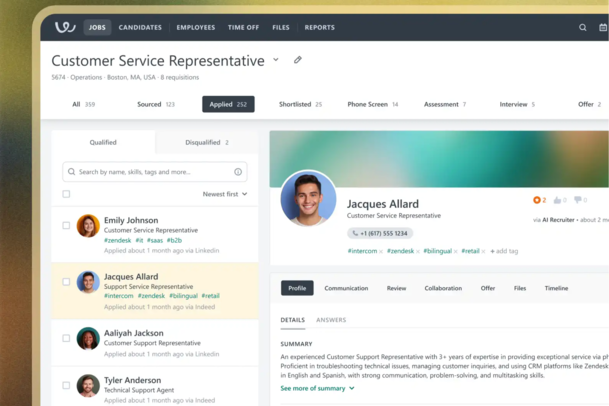Screen dimensions: 609x406
Task: Open the candidate Files tab
Action: (x=520, y=288)
